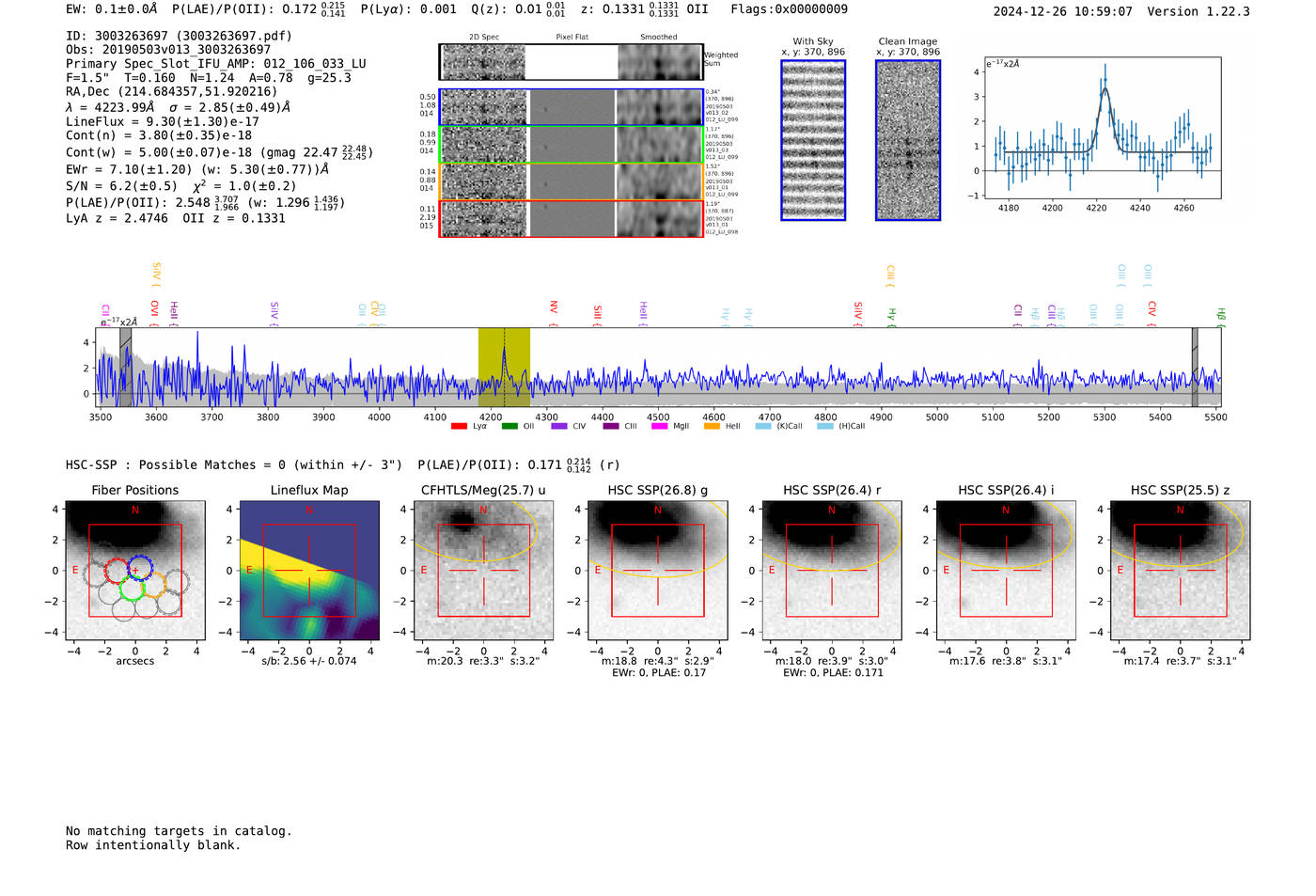Click the orange HeII legend swatch
This screenshot has height=896, width=1316.
click(712, 426)
